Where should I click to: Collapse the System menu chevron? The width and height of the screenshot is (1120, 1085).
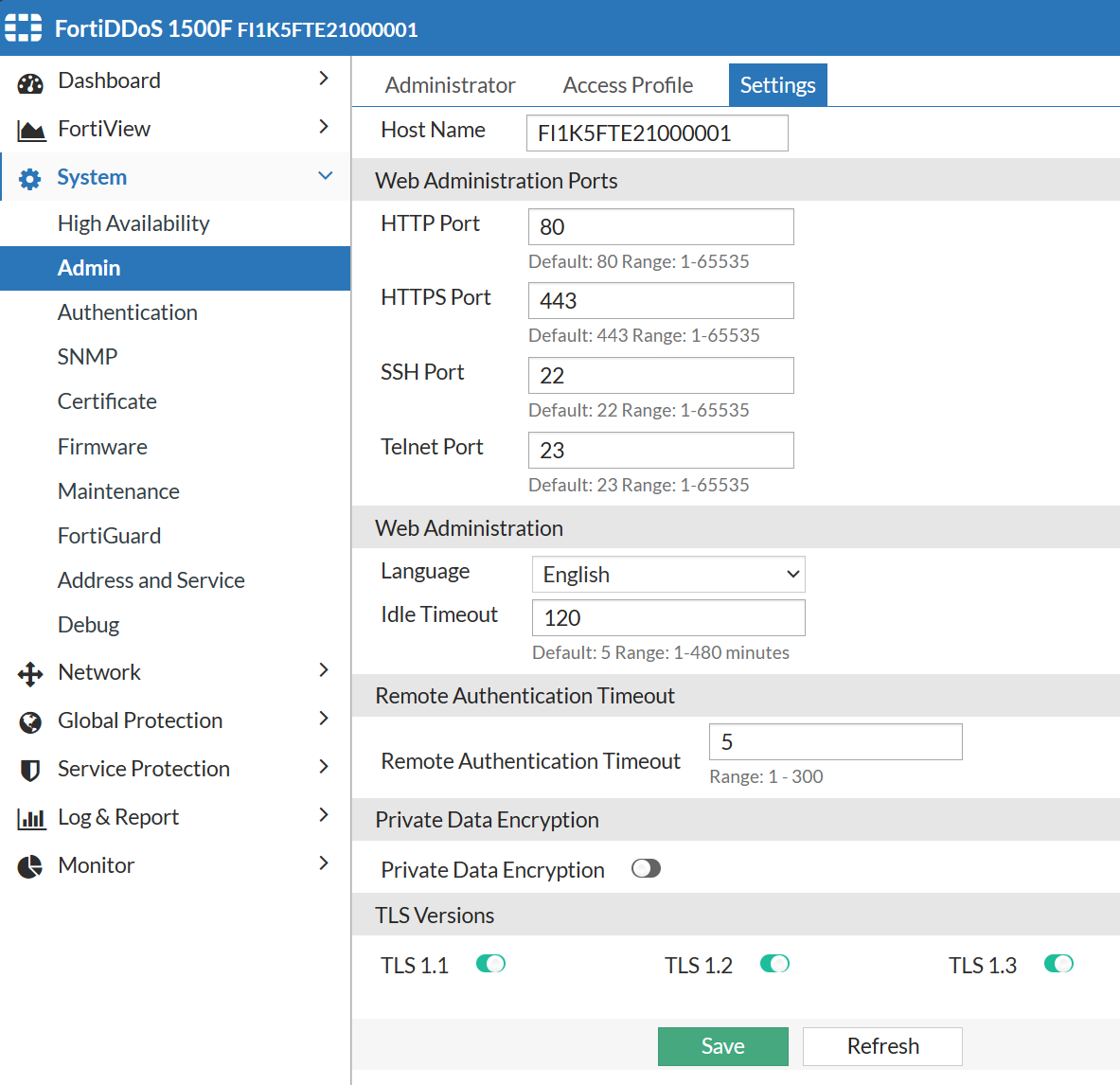click(x=325, y=176)
